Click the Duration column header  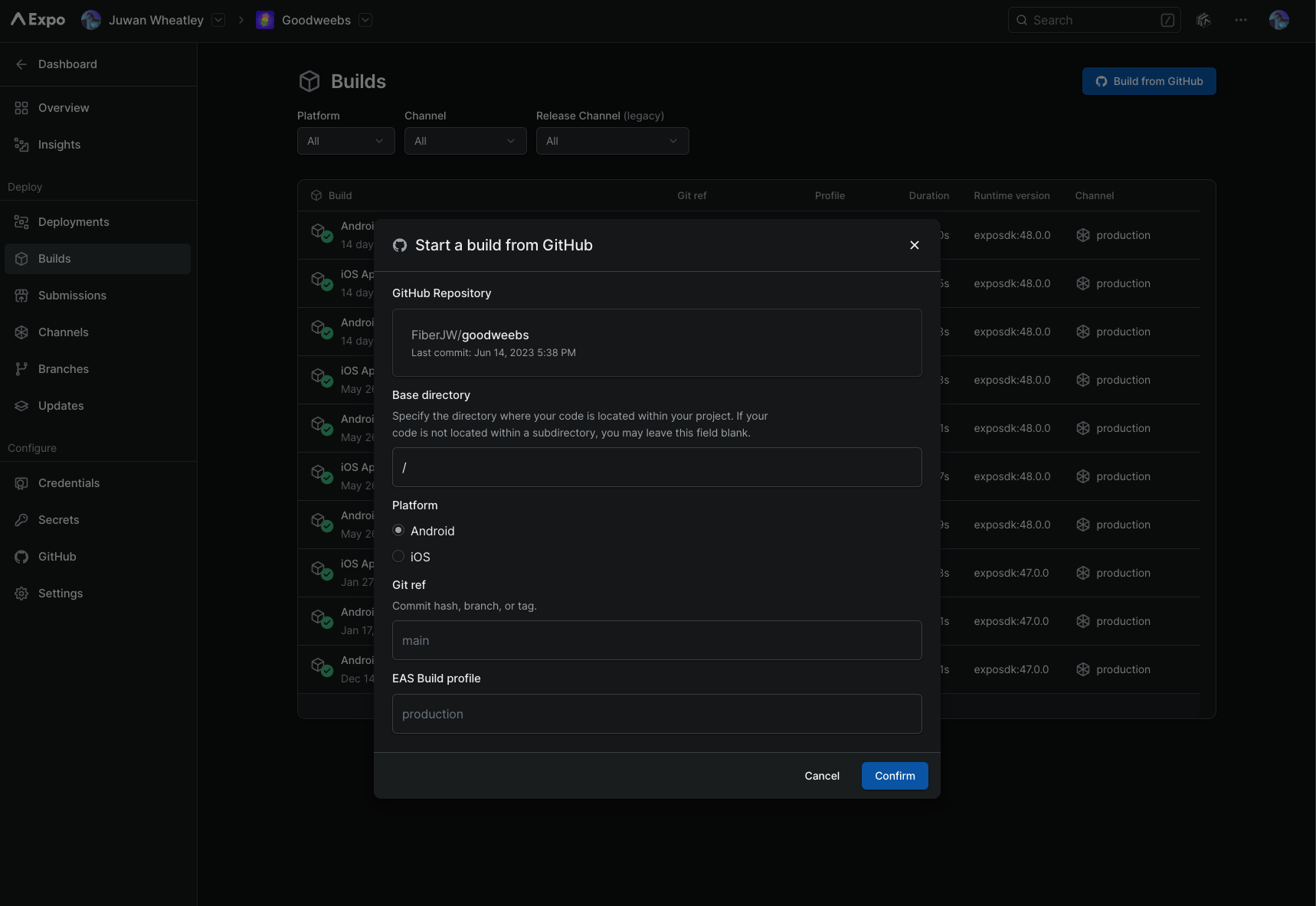coord(929,196)
